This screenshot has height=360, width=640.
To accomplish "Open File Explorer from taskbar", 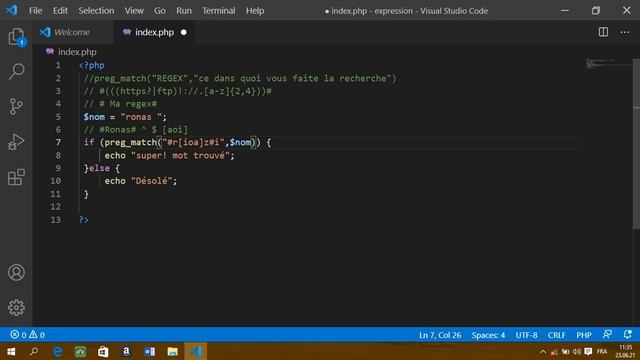I will pos(172,351).
